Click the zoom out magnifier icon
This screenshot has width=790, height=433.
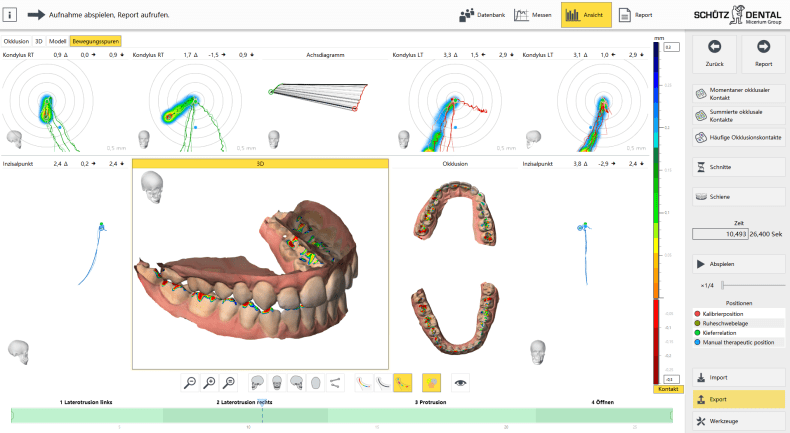pos(190,383)
